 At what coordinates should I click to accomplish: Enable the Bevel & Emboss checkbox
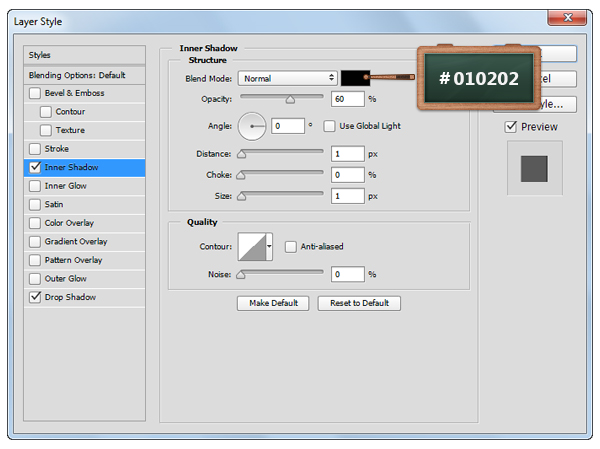36,93
